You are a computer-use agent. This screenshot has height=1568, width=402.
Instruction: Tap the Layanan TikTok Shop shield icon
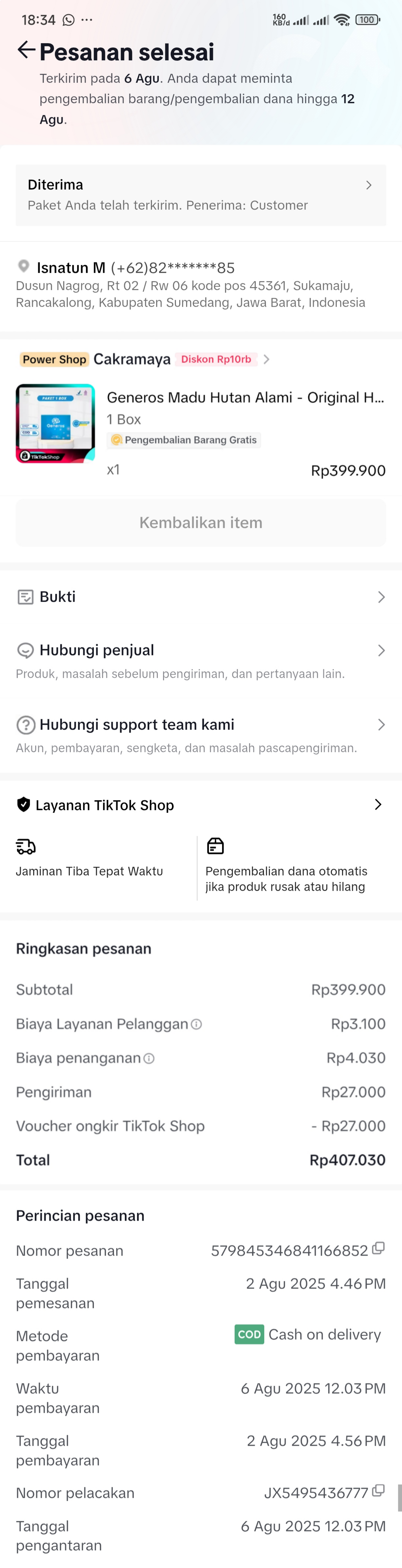coord(24,805)
